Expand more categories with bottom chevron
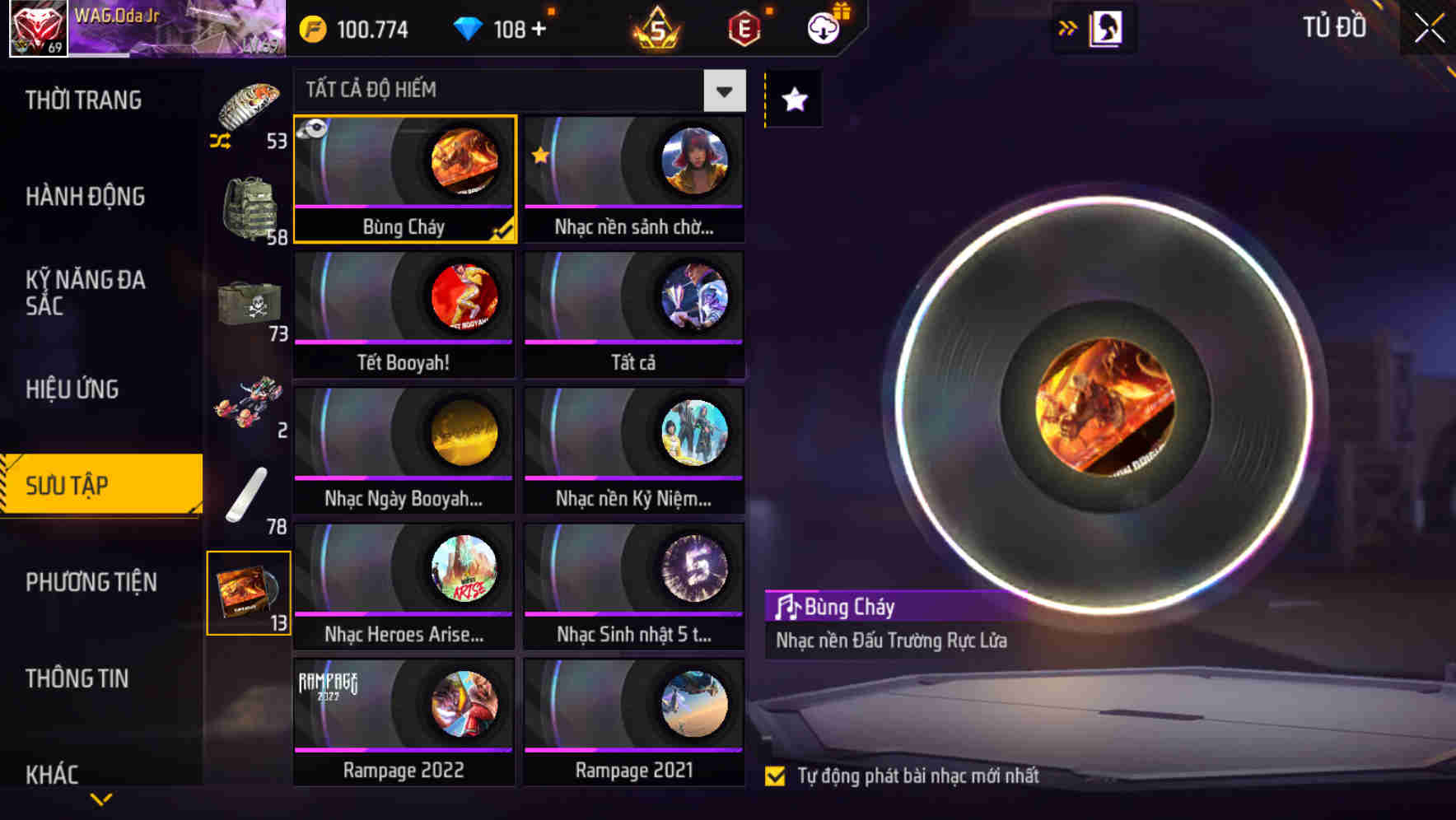The height and width of the screenshot is (820, 1456). pyautogui.click(x=101, y=799)
